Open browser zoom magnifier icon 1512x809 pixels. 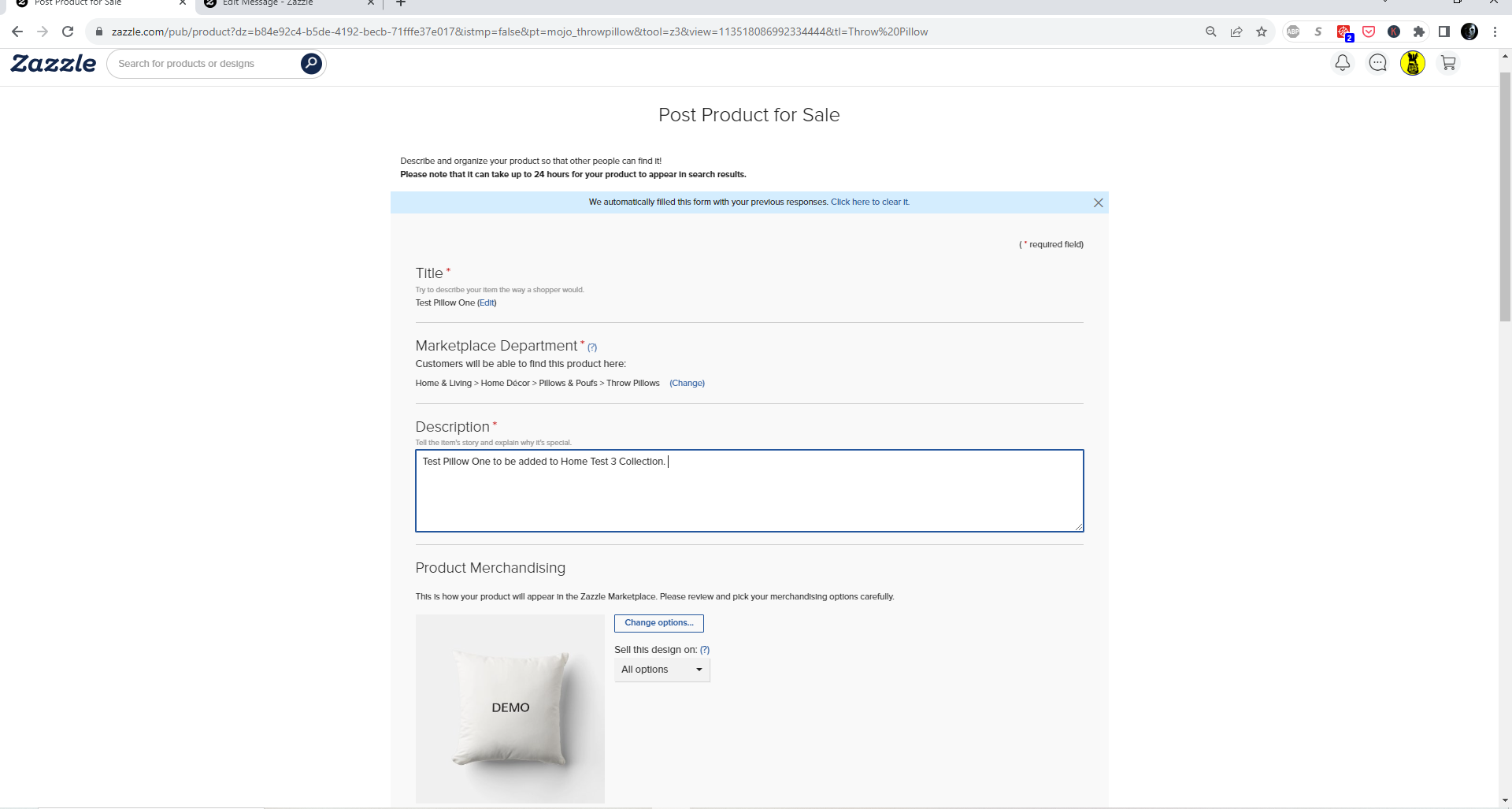point(1211,32)
